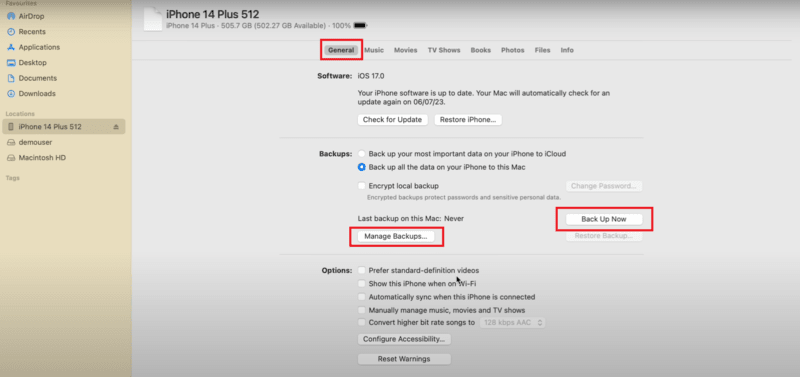Switch to the Files tab
Image resolution: width=800 pixels, height=377 pixels.
coord(542,50)
